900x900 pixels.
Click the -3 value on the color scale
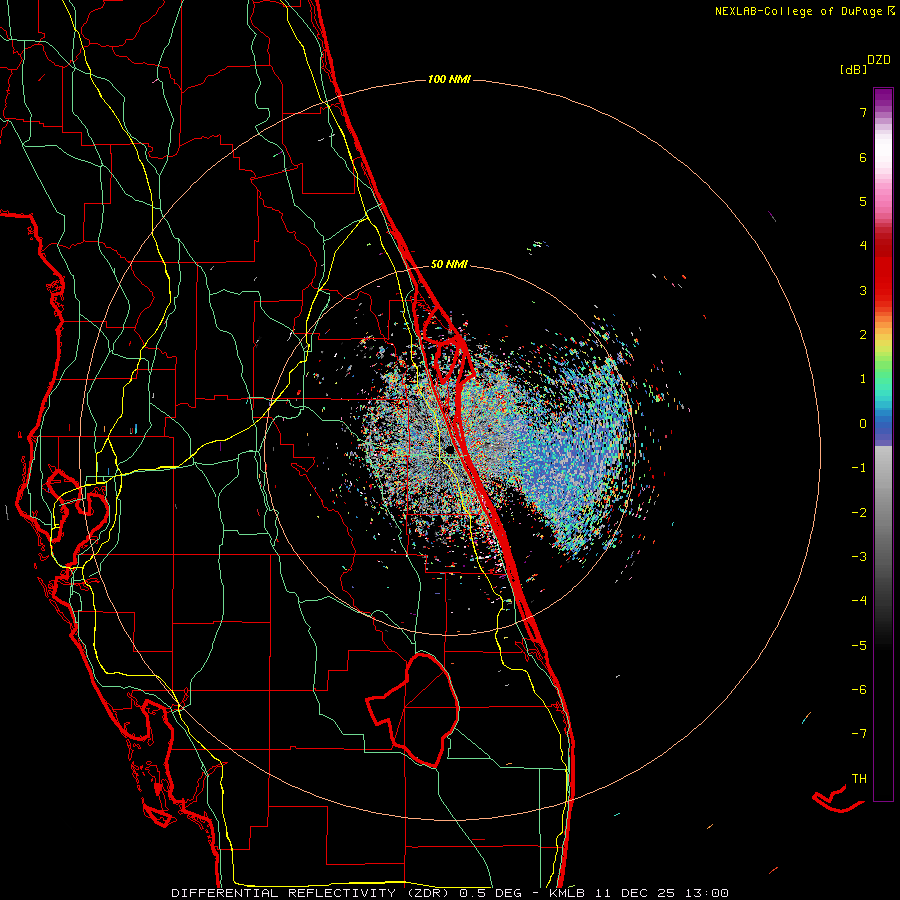pyautogui.click(x=859, y=557)
